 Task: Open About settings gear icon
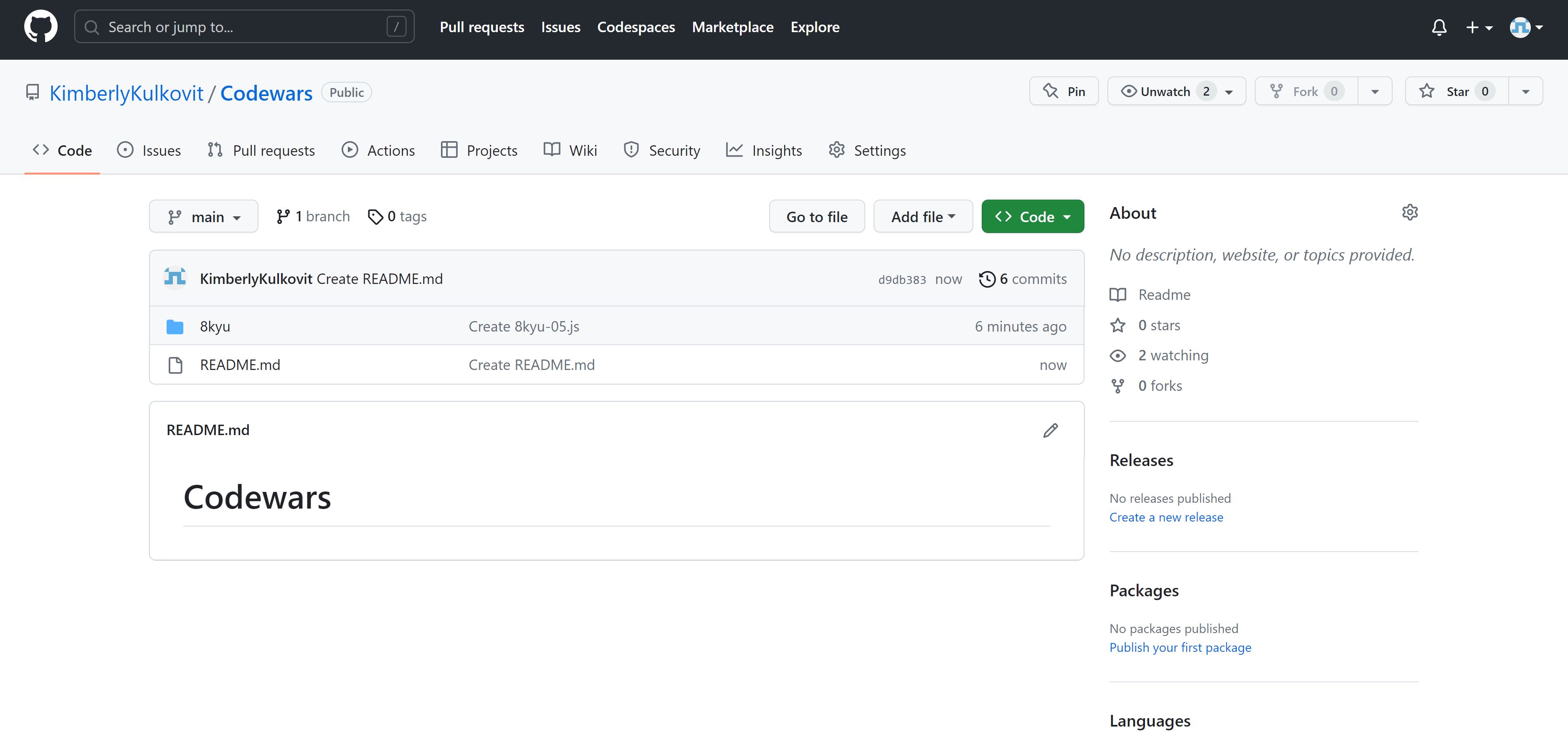tap(1410, 213)
